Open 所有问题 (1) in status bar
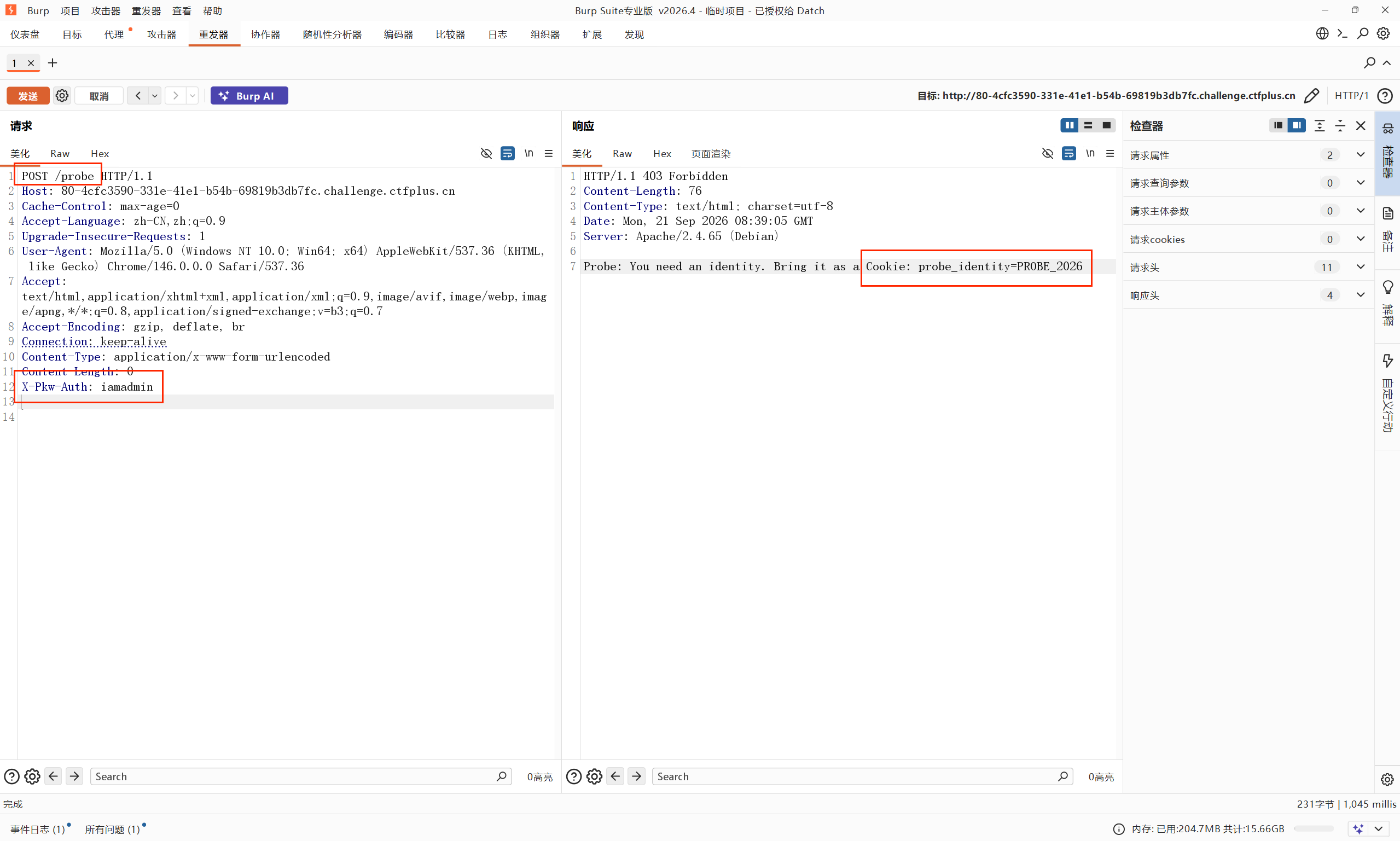1400x841 pixels. coord(113,829)
